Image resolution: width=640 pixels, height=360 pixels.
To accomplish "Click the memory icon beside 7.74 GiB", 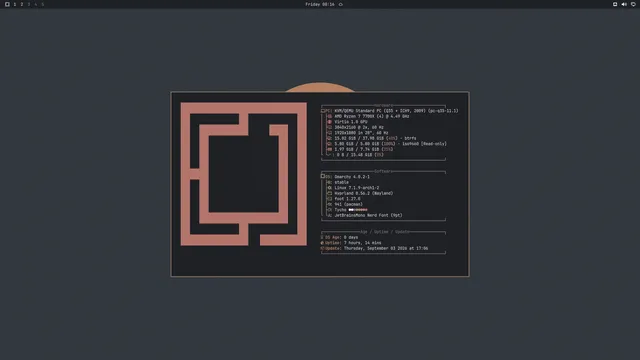I will tap(330, 149).
